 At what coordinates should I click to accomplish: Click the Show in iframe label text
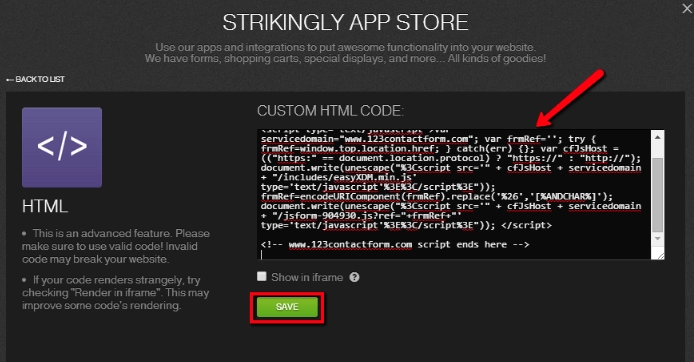(307, 277)
